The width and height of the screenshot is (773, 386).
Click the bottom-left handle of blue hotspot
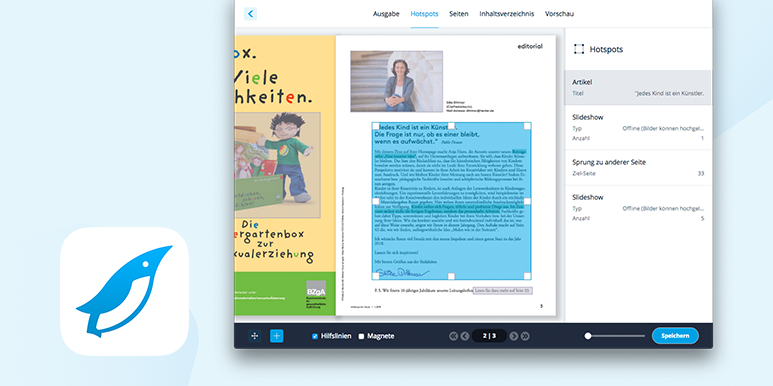click(376, 276)
